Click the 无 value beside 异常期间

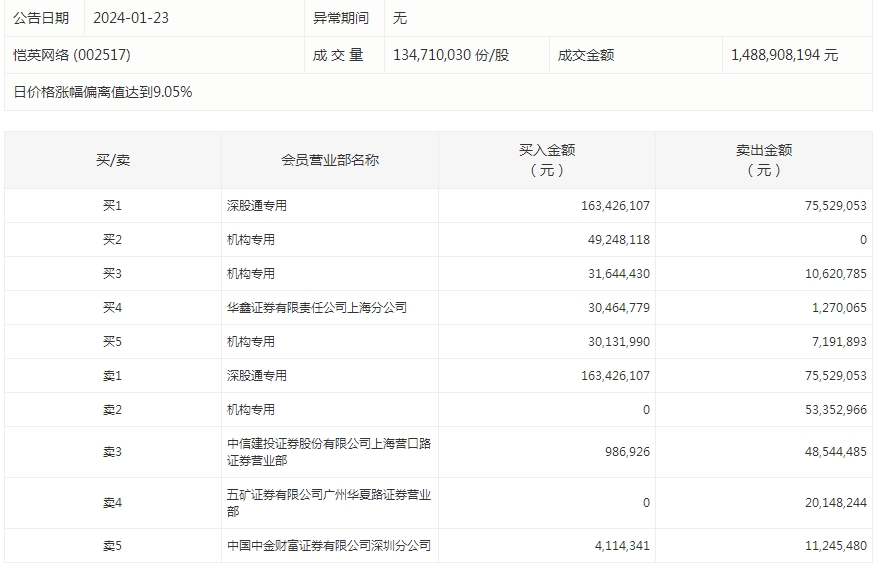(400, 18)
